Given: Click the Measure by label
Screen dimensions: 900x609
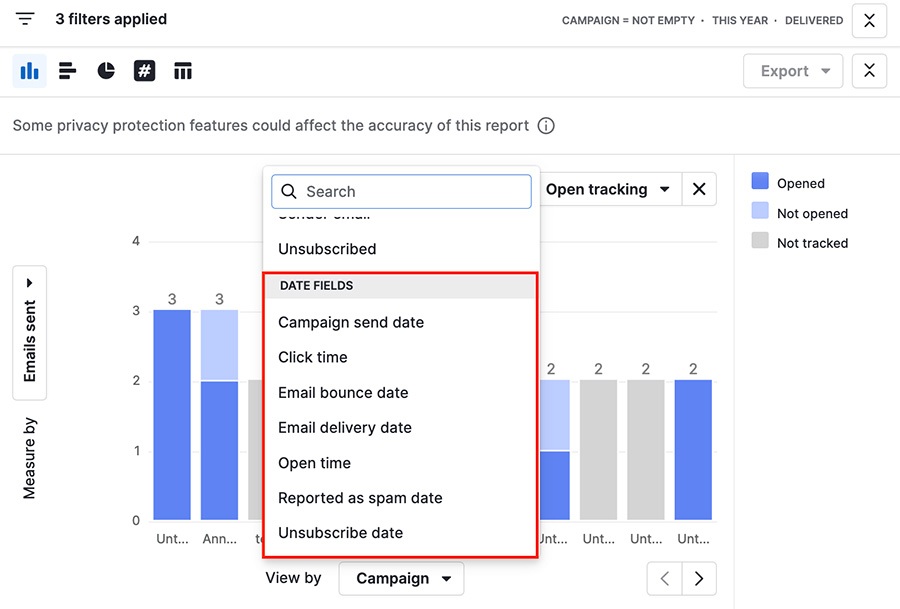Looking at the screenshot, I should click(x=29, y=458).
